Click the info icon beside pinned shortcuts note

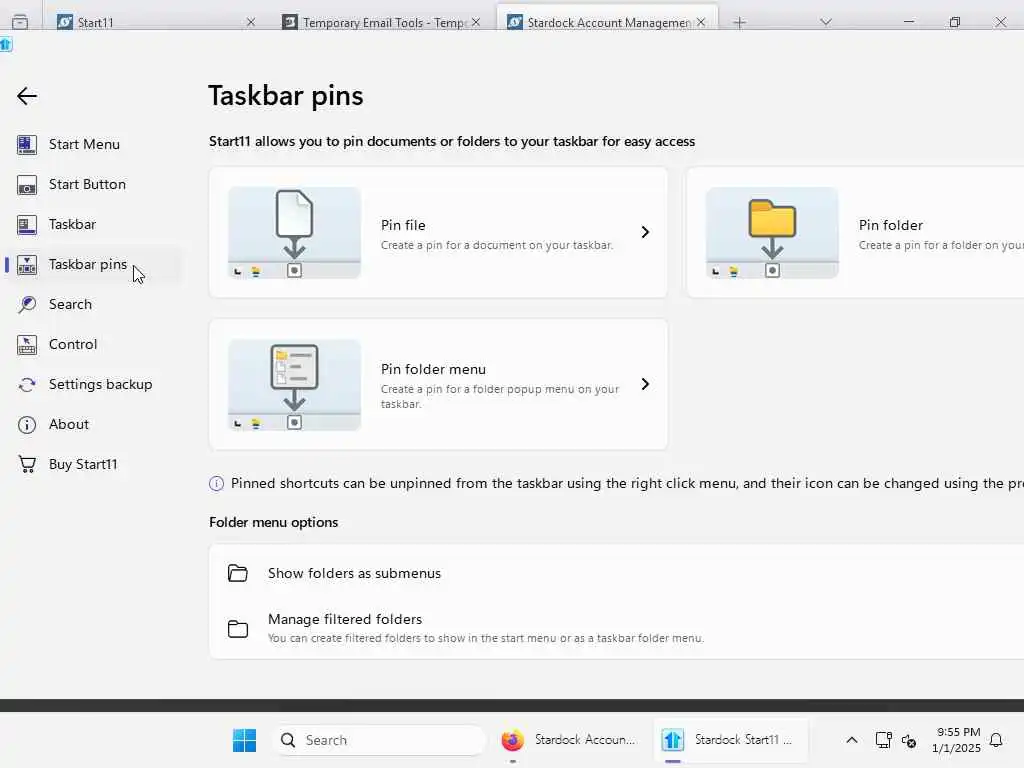[216, 483]
